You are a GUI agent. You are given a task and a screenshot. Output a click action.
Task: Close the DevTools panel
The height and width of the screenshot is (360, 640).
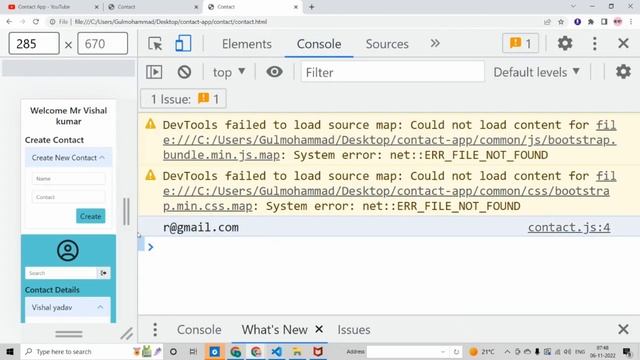(x=623, y=43)
